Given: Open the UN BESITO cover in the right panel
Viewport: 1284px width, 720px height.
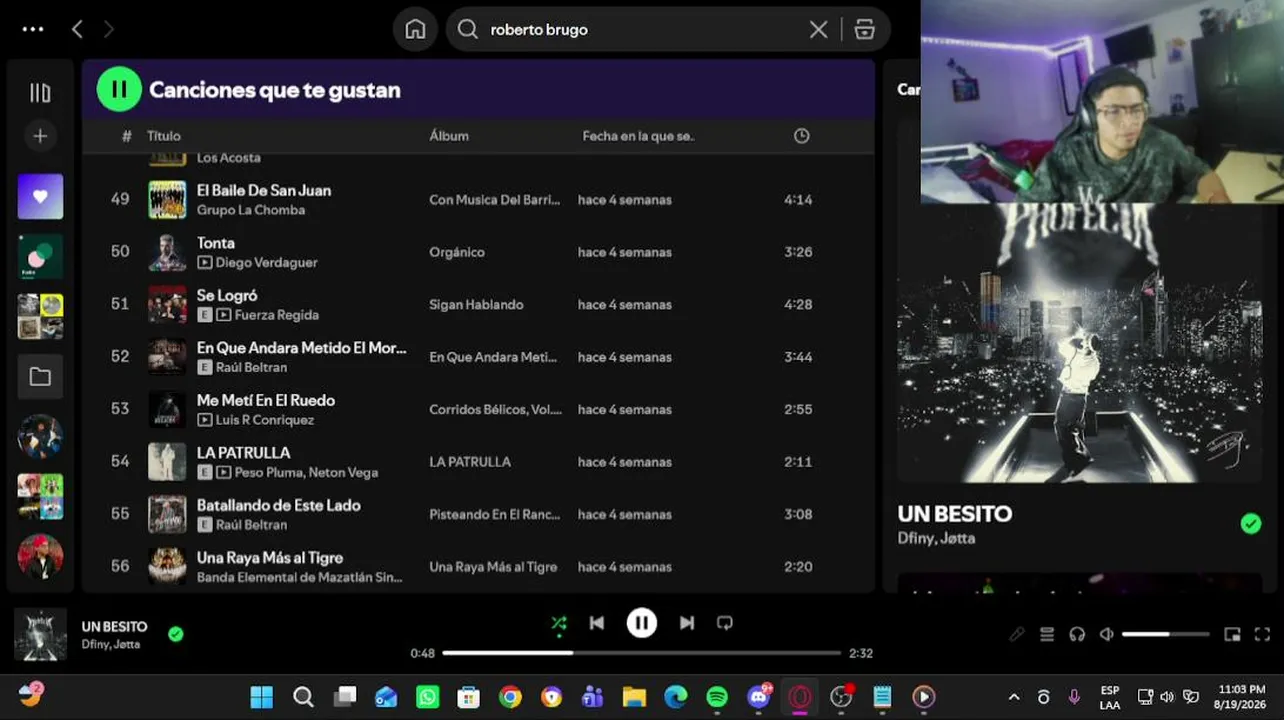Looking at the screenshot, I should click(1079, 343).
